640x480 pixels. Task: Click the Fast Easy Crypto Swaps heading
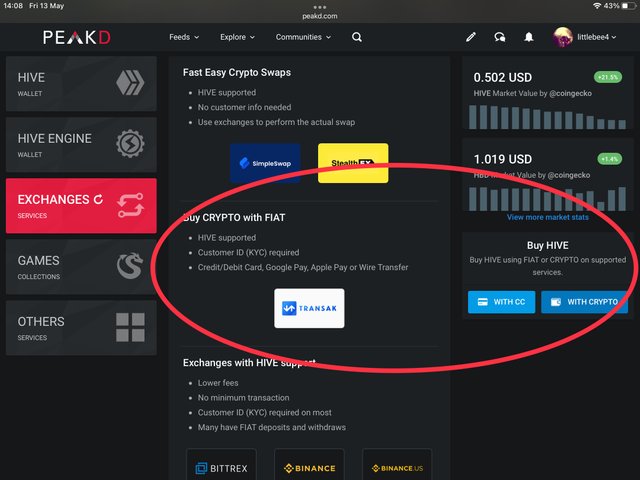click(237, 73)
